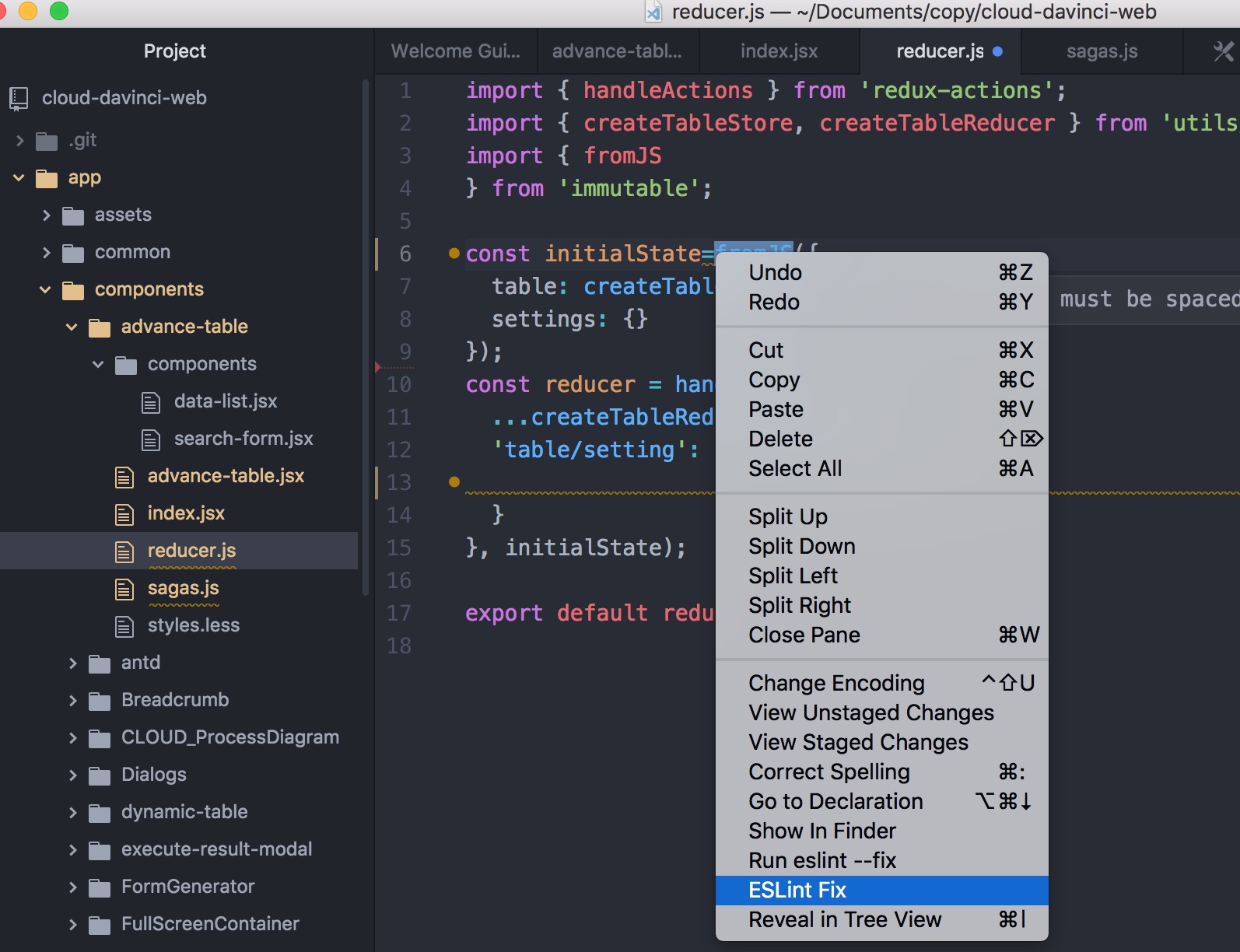Click the lint warning dot on line 13
The width and height of the screenshot is (1240, 952).
(454, 481)
